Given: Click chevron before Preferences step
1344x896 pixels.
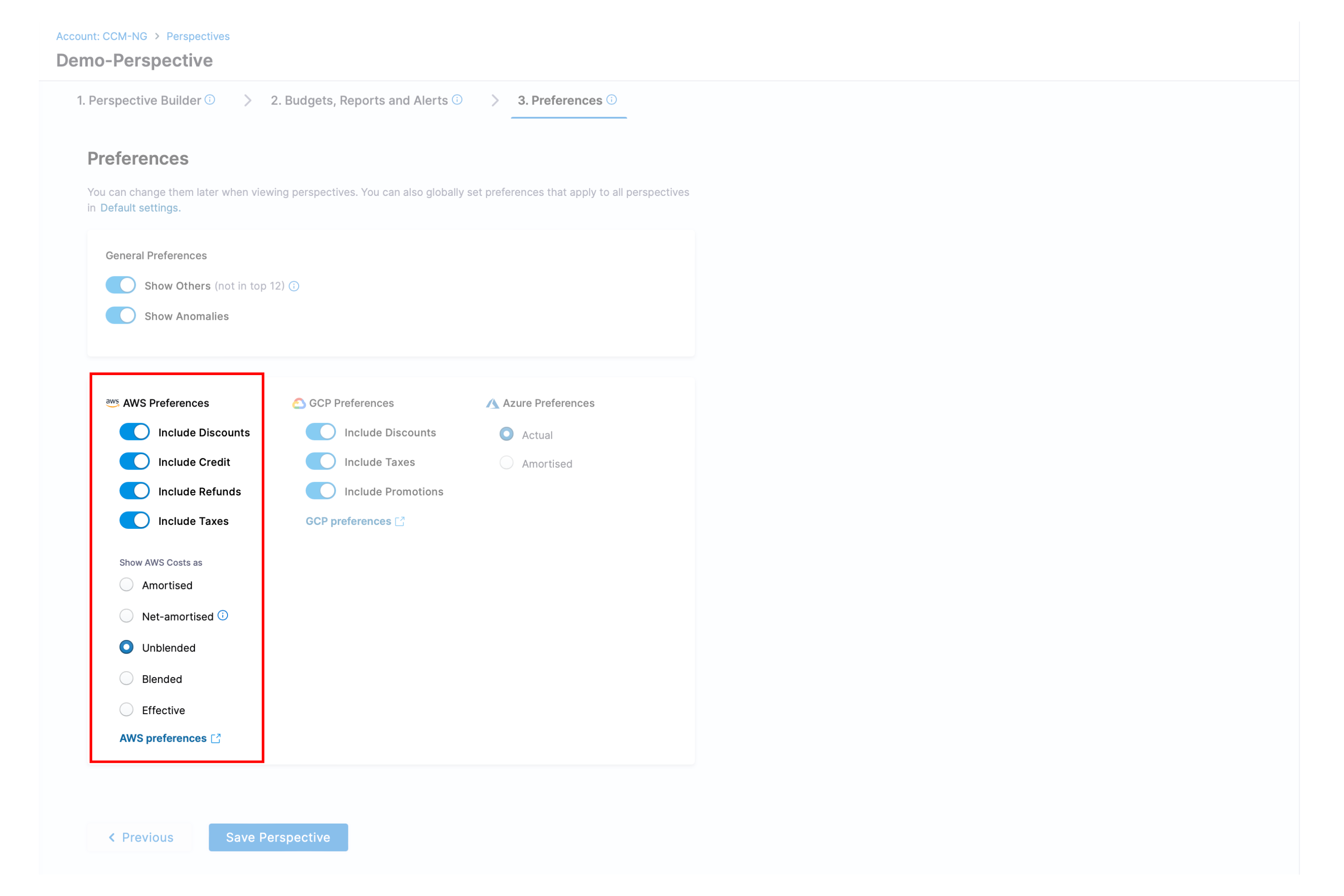Looking at the screenshot, I should (495, 101).
